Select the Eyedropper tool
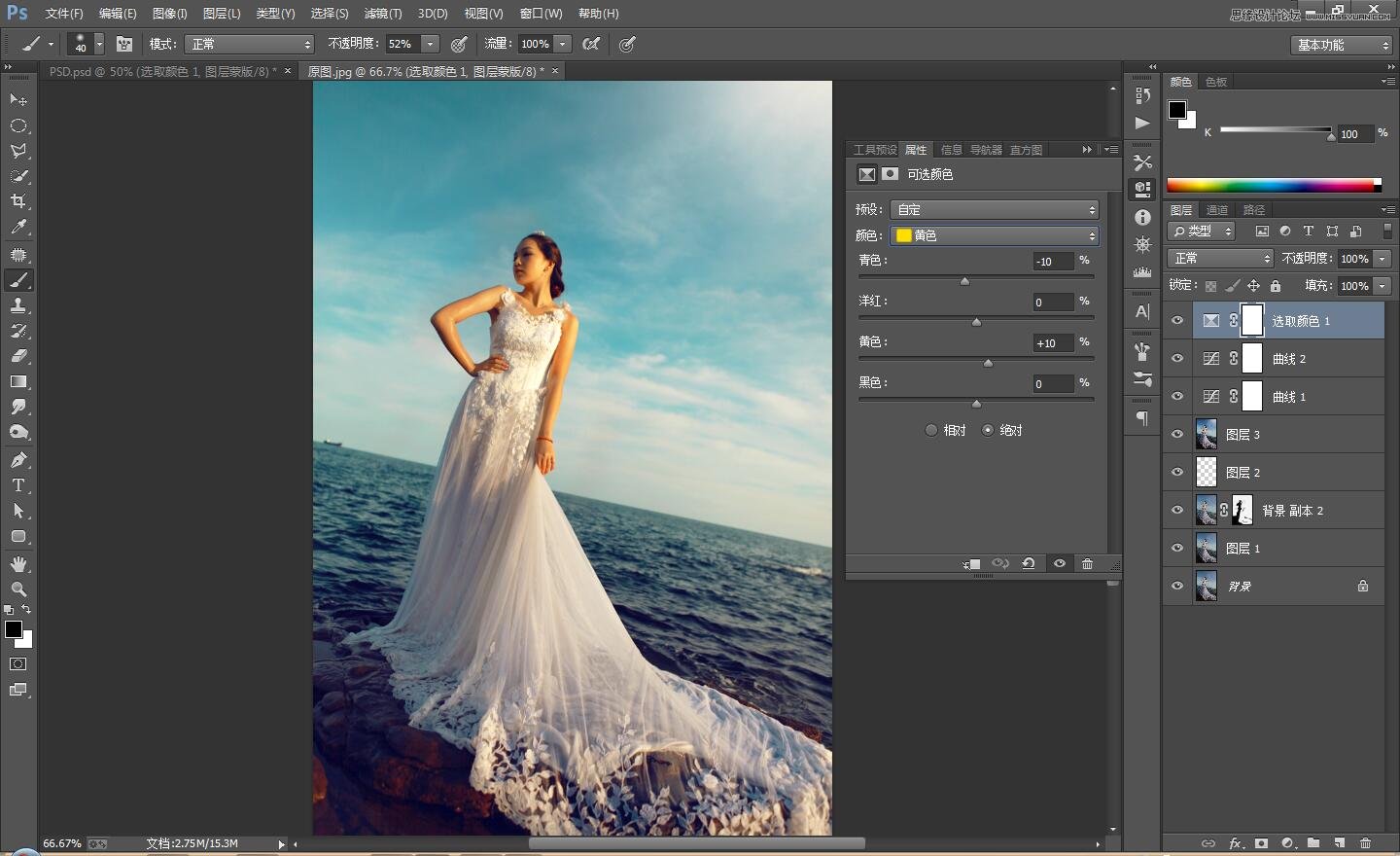 tap(17, 228)
